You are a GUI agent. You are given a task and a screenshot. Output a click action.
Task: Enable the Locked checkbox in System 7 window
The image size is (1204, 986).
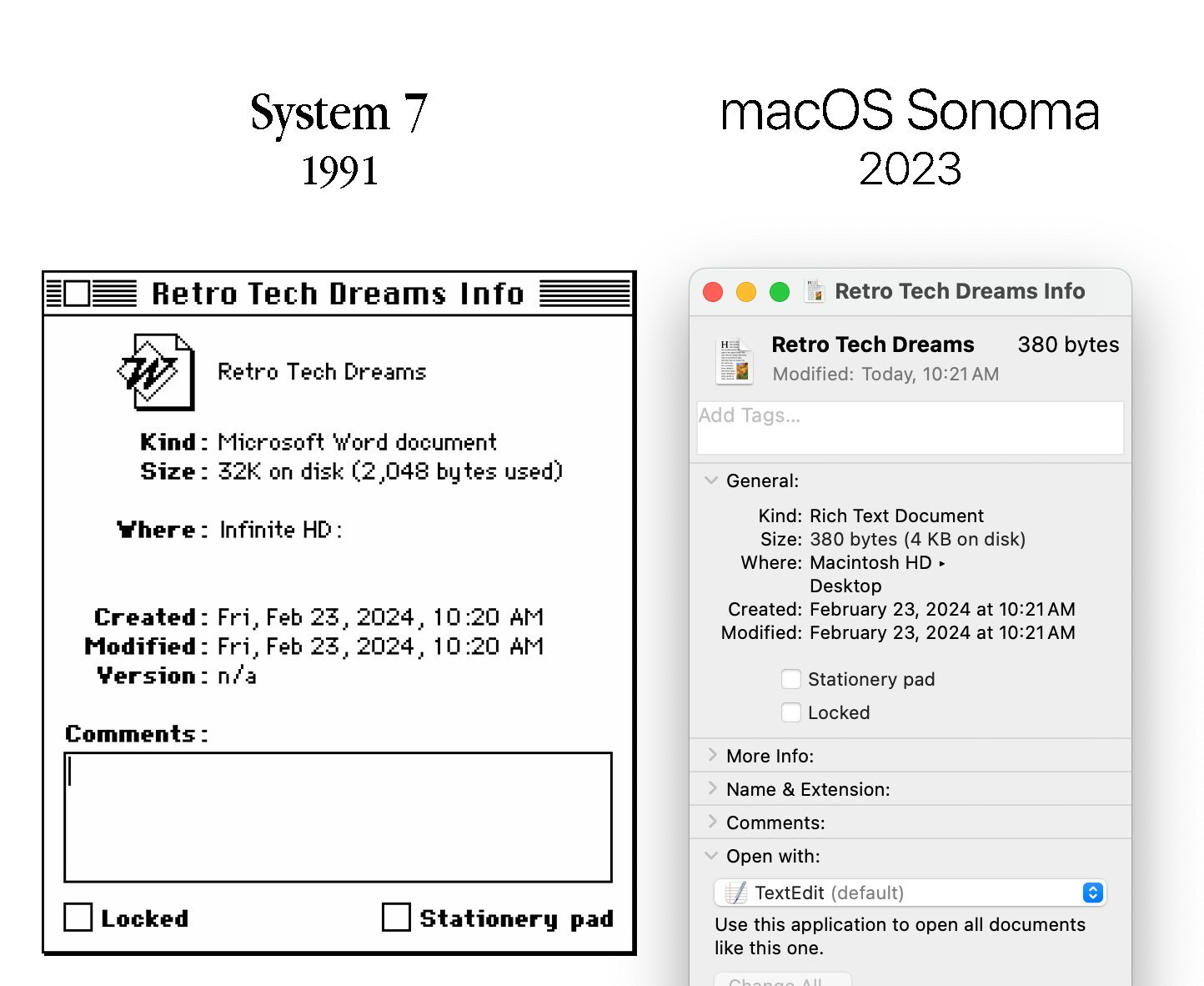click(x=78, y=918)
